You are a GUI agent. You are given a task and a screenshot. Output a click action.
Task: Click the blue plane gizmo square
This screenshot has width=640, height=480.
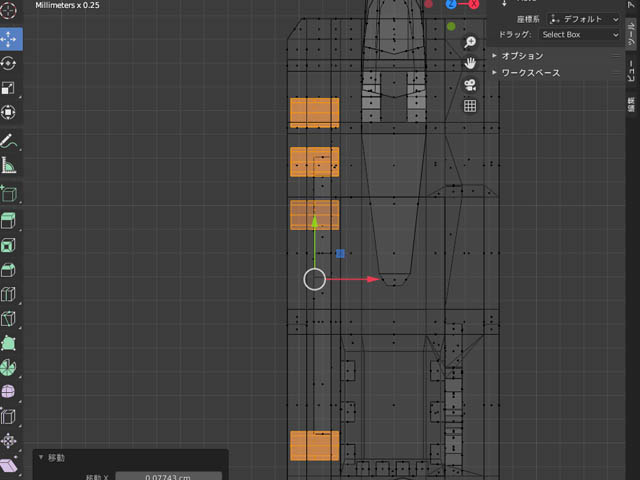[x=340, y=253]
